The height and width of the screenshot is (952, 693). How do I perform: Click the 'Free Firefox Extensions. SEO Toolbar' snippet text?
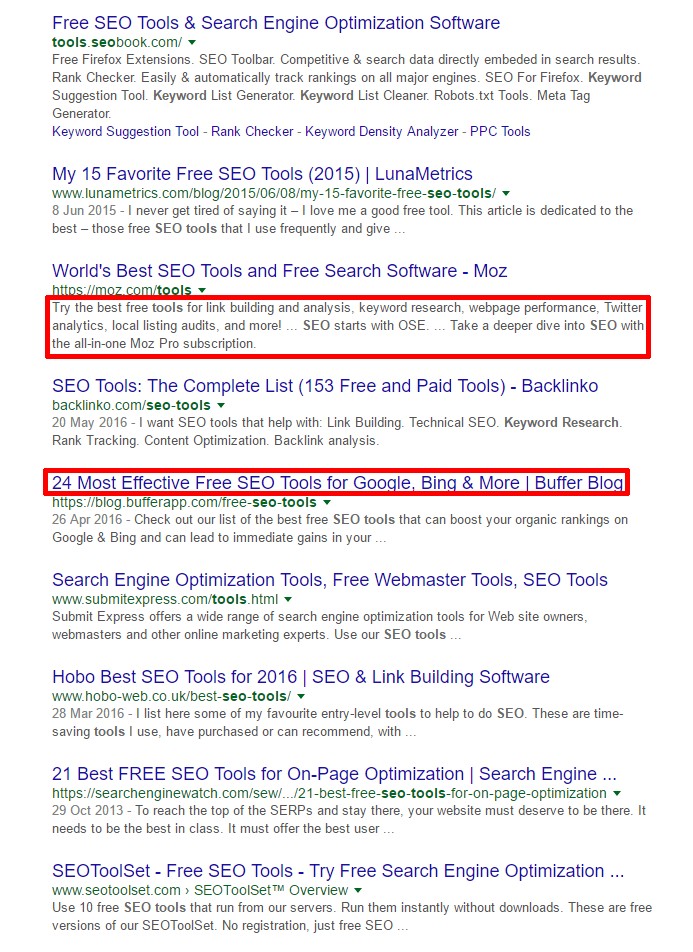tap(347, 87)
